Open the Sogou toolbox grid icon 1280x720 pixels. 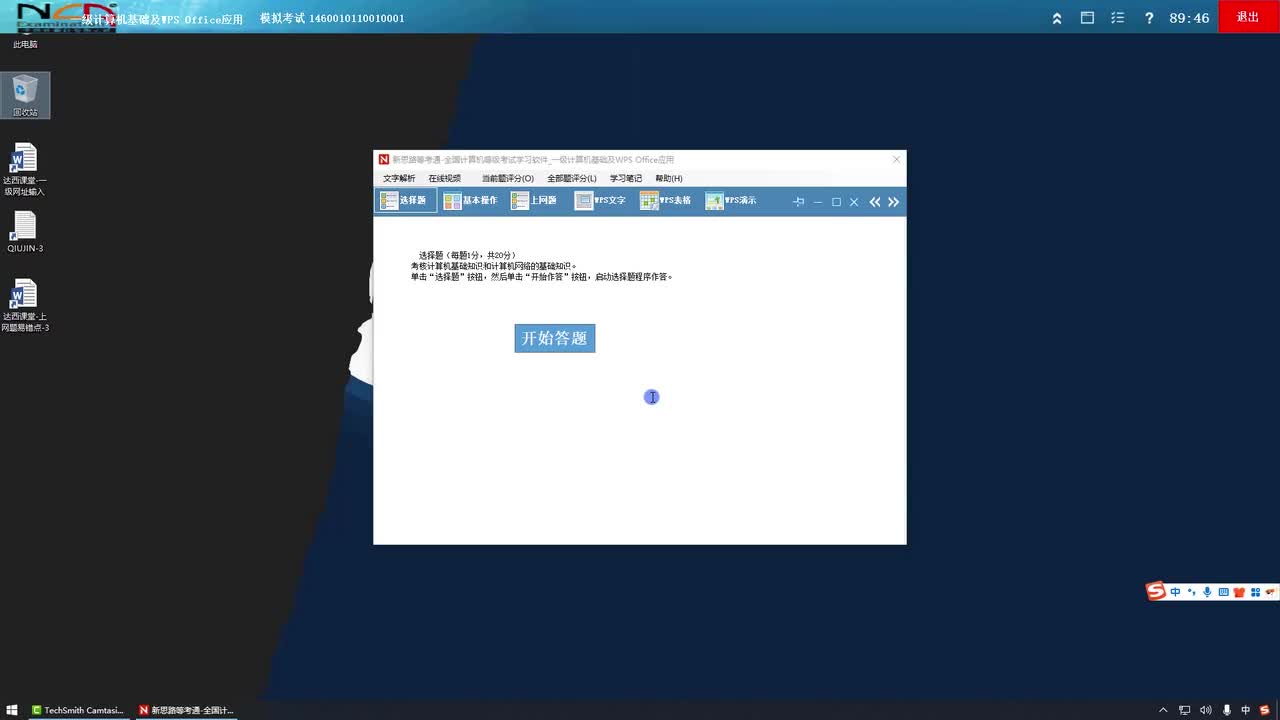[1255, 592]
